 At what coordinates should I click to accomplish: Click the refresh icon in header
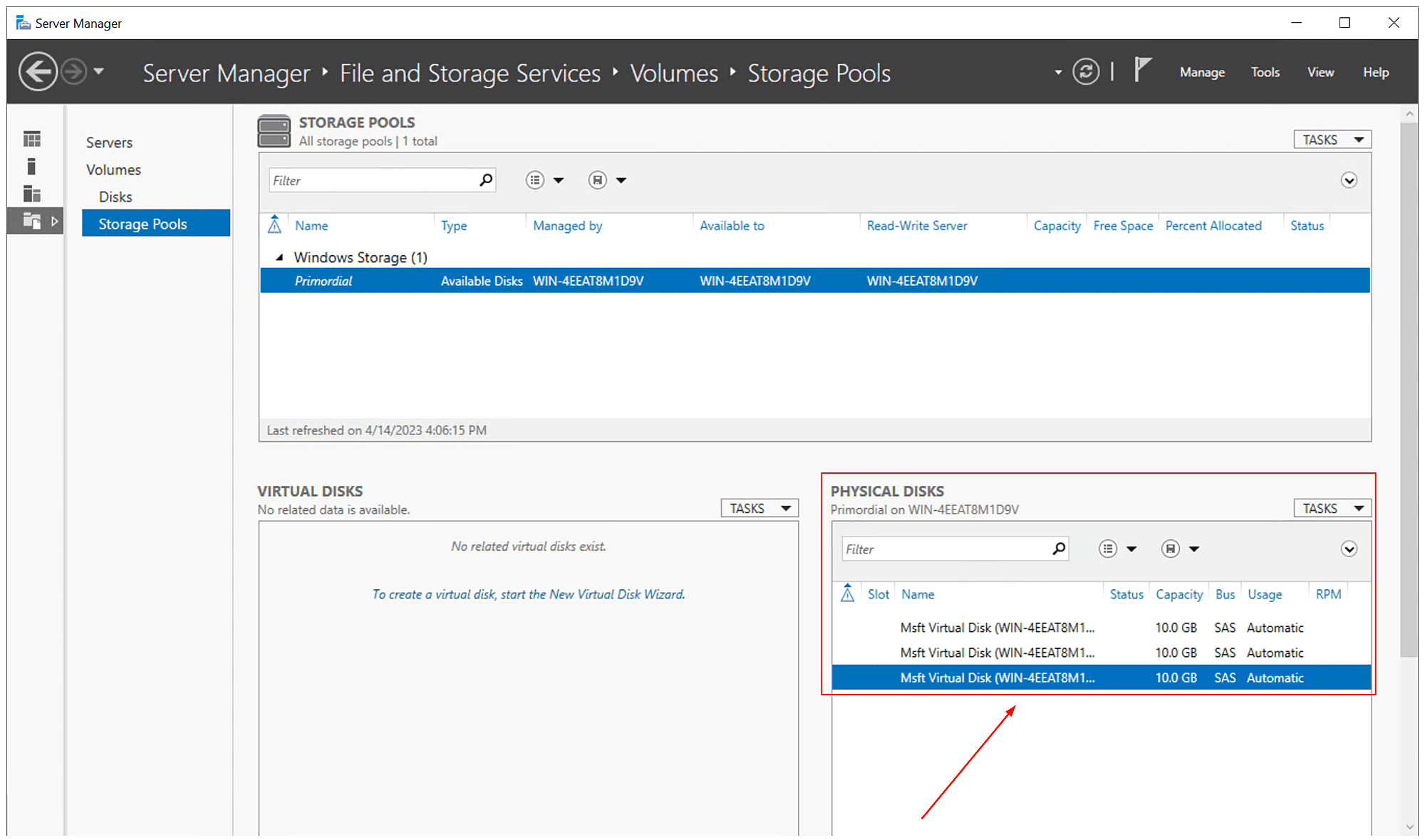(1086, 71)
